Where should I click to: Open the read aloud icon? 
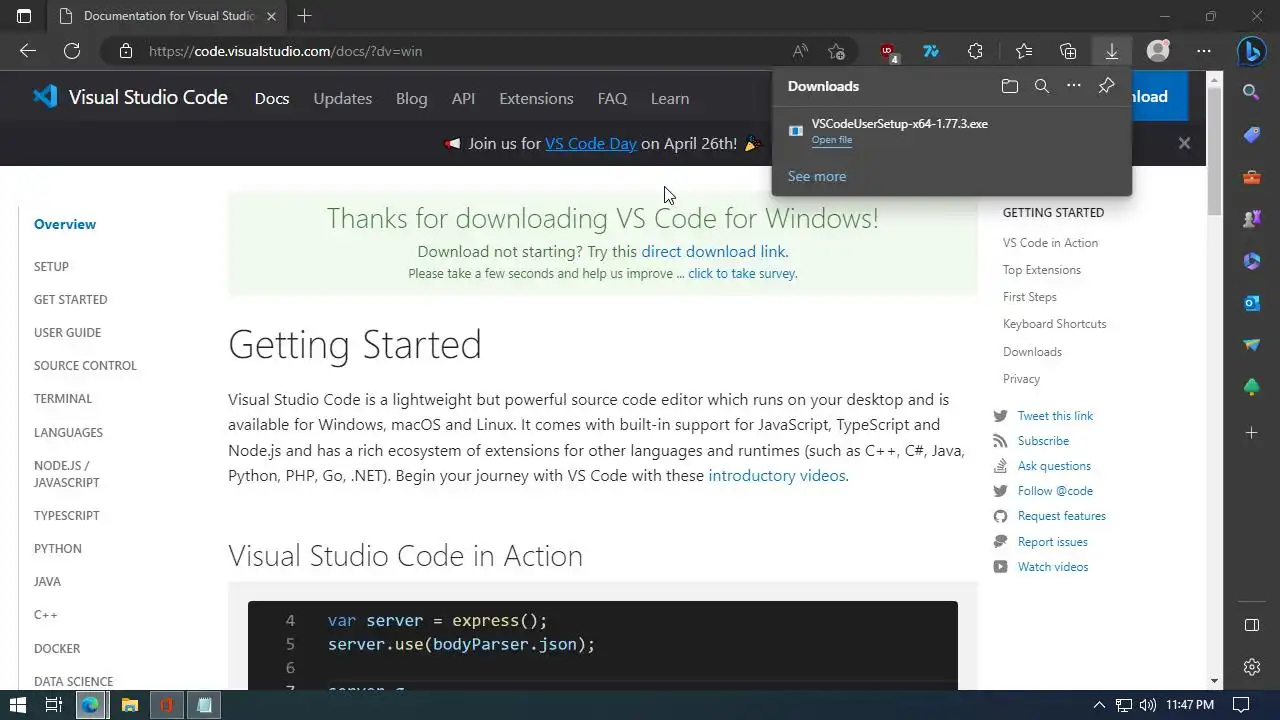pyautogui.click(x=800, y=51)
